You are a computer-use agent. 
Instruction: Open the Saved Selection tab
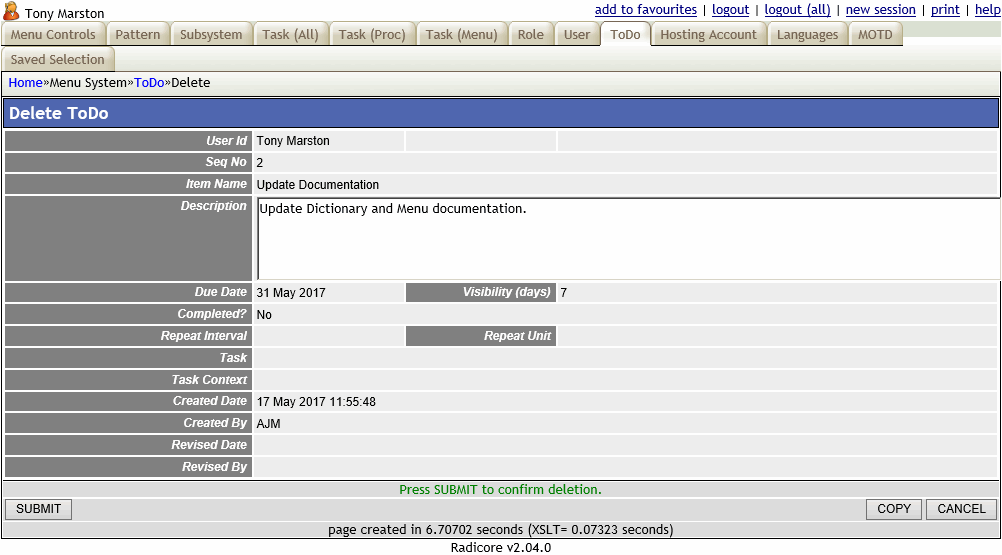click(x=57, y=60)
